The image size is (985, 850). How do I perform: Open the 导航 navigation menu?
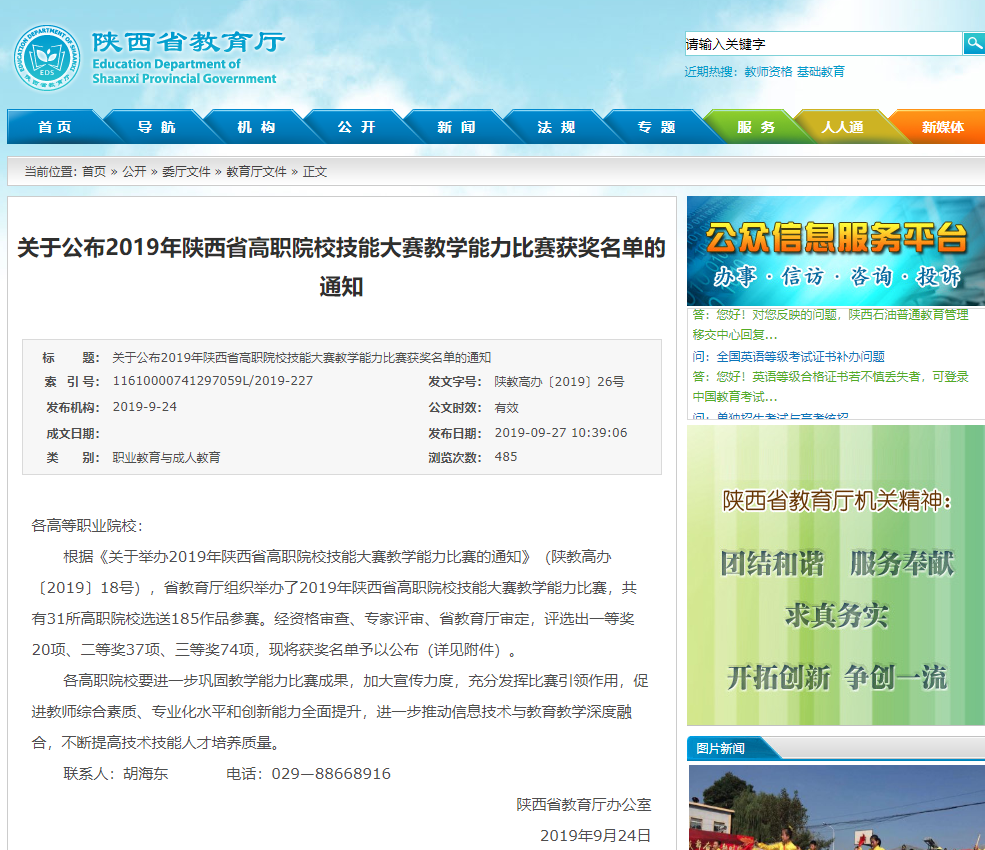(x=156, y=127)
